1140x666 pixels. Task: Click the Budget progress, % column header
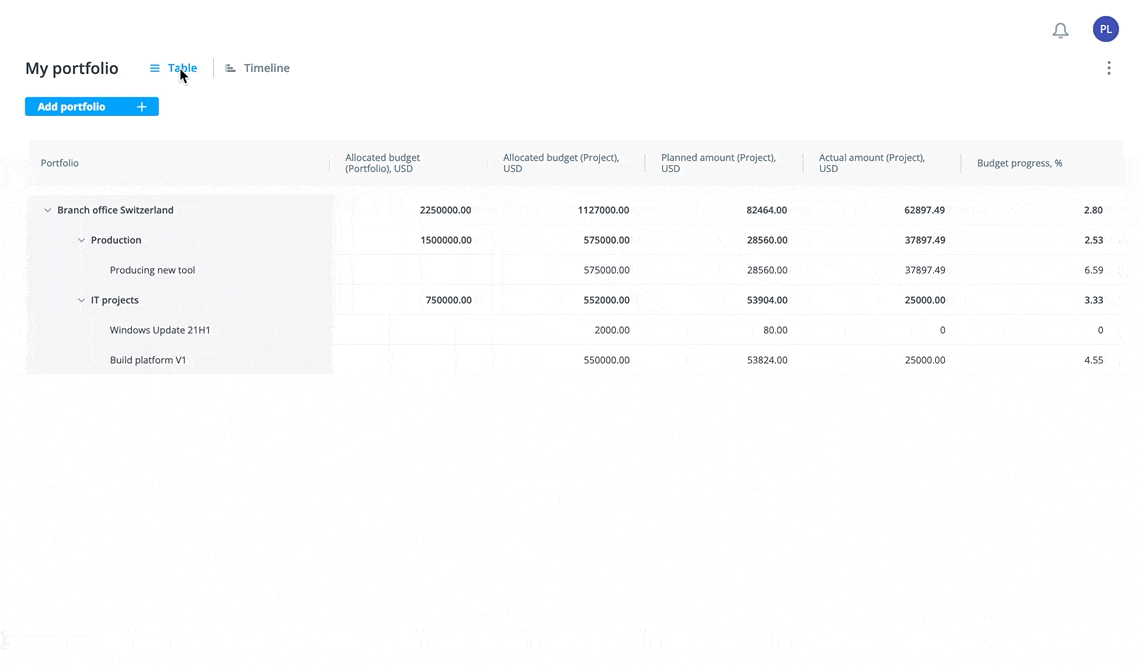click(x=1019, y=163)
